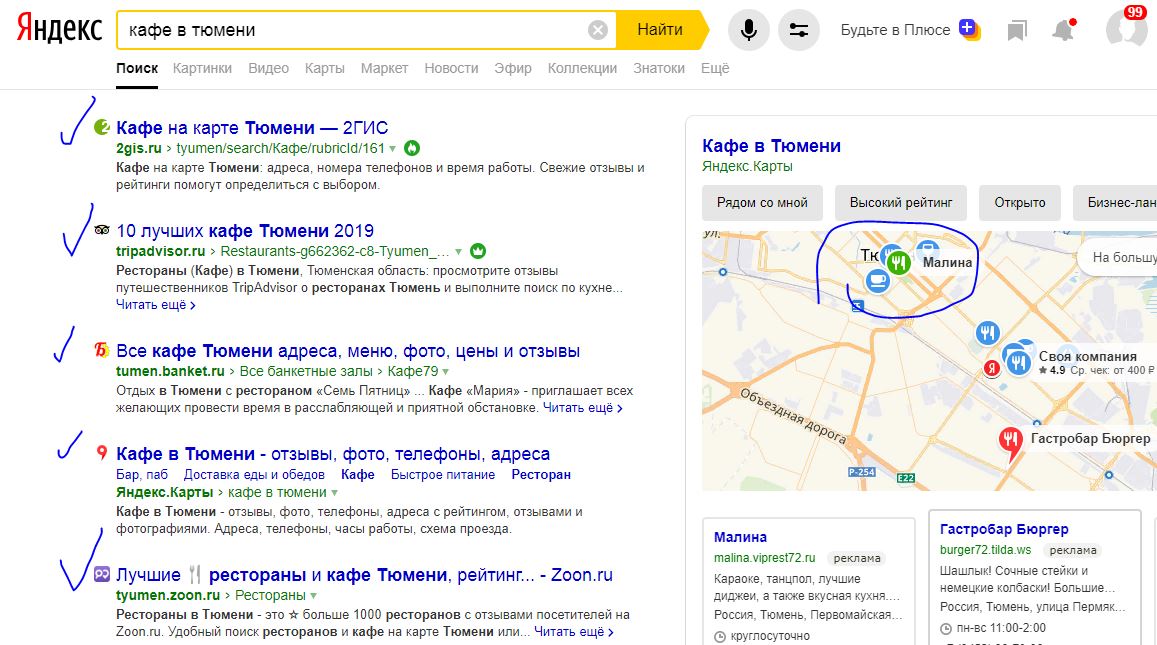Open 'Все кафе Тюмени адреса, меню' result

(x=348, y=351)
